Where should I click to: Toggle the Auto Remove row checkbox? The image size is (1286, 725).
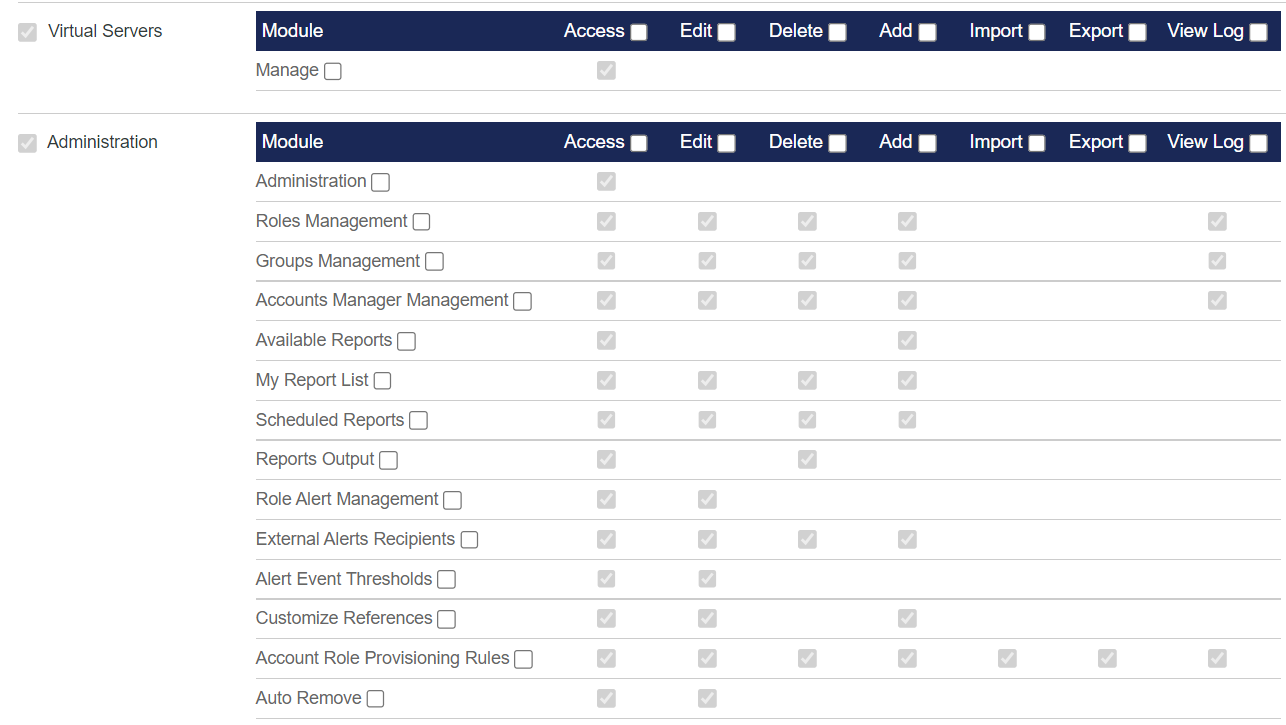tap(375, 699)
